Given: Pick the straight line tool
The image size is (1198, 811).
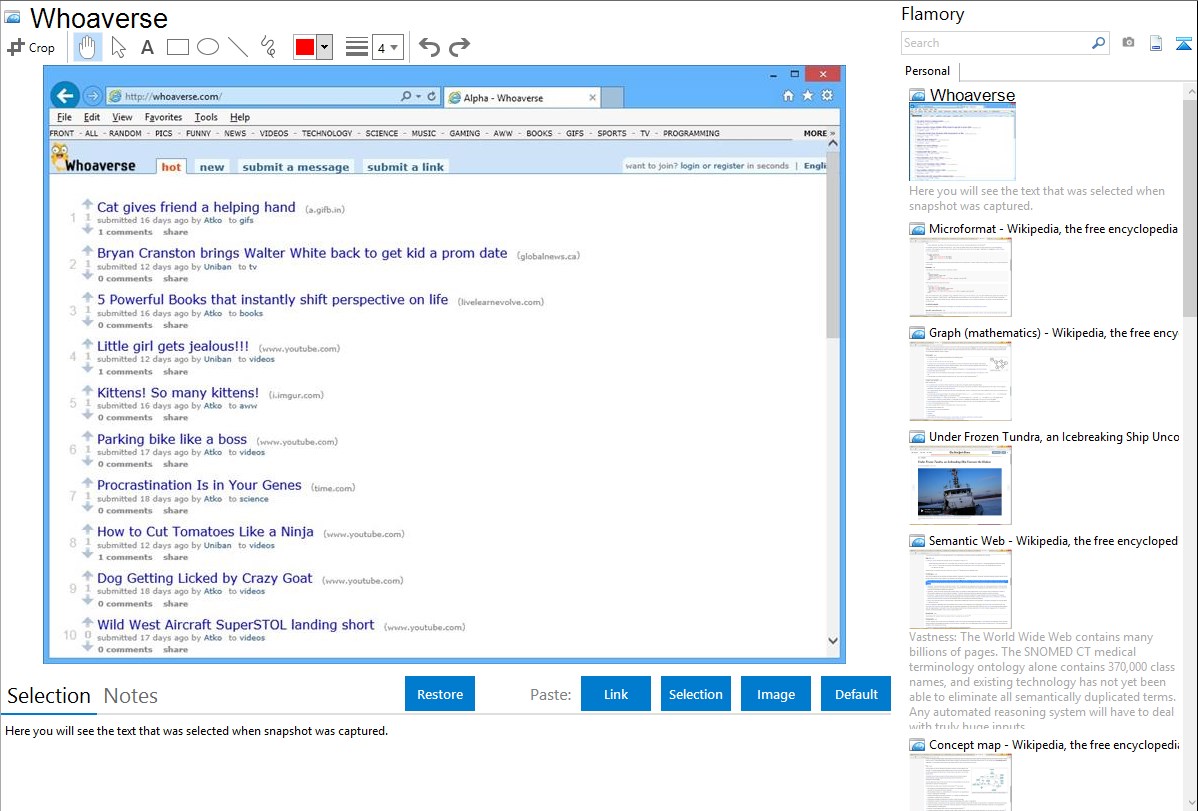Looking at the screenshot, I should click(x=238, y=47).
